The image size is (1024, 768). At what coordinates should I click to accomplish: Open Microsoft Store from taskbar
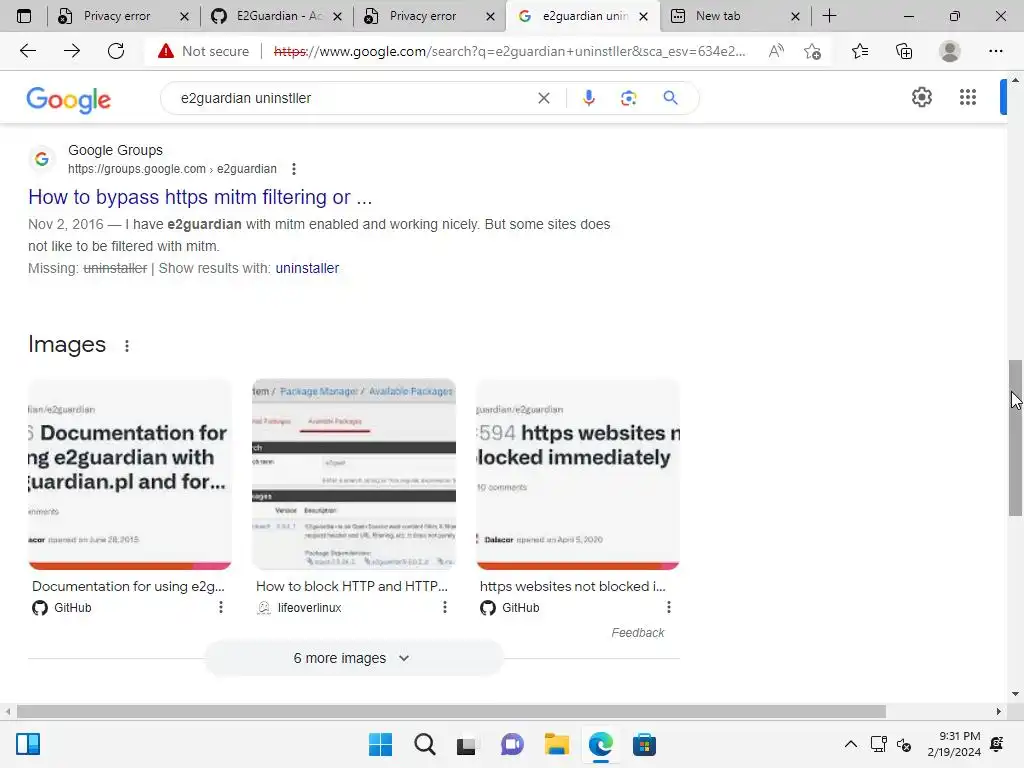coord(644,744)
